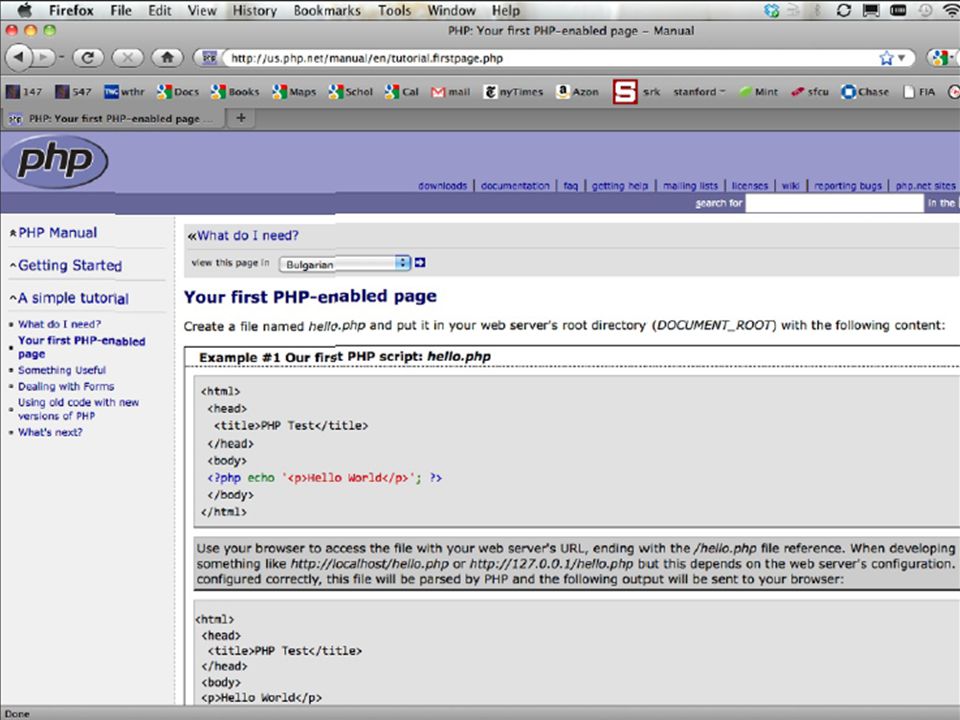
Task: Click the Stop loading X button
Action: (127, 58)
